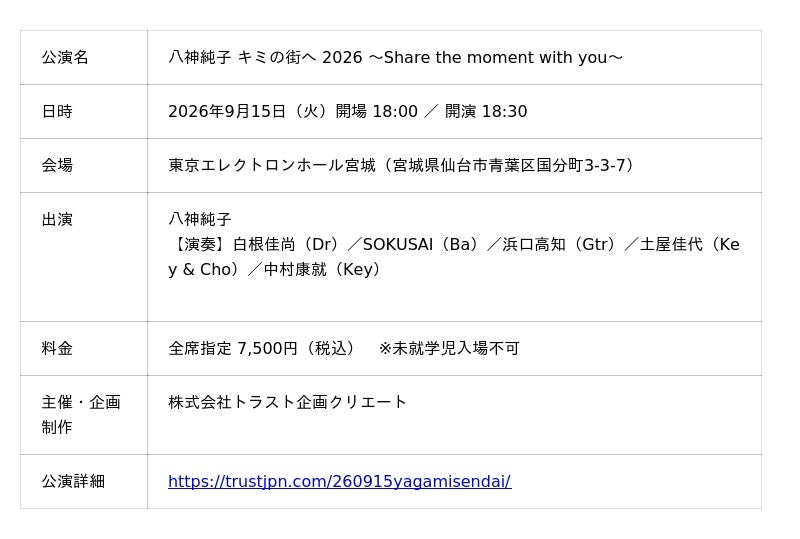Click the 開演 18:30 start time text
Image resolution: width=800 pixels, height=539 pixels.
pos(486,111)
